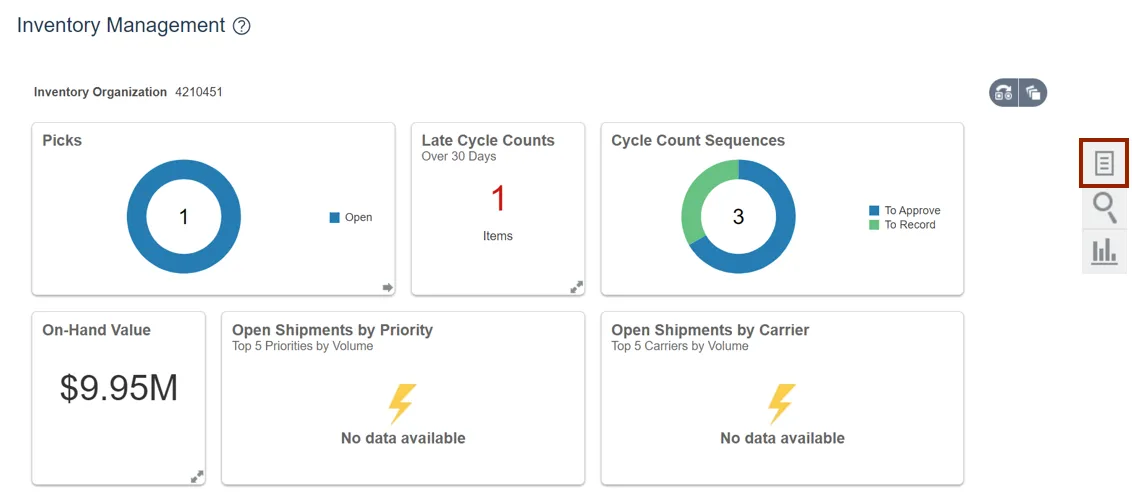This screenshot has width=1132, height=496.
Task: Open the Reports and Analytics bar-chart icon
Action: [x=1104, y=251]
